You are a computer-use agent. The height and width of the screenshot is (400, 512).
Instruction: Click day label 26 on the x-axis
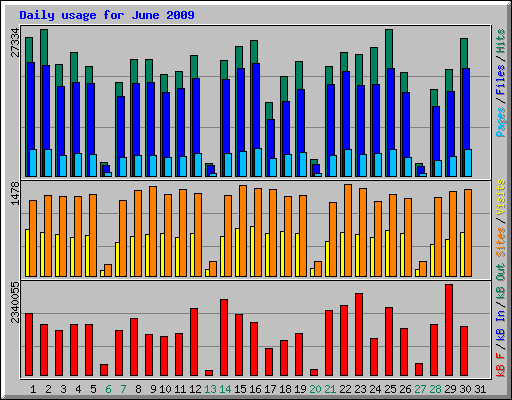(x=405, y=389)
